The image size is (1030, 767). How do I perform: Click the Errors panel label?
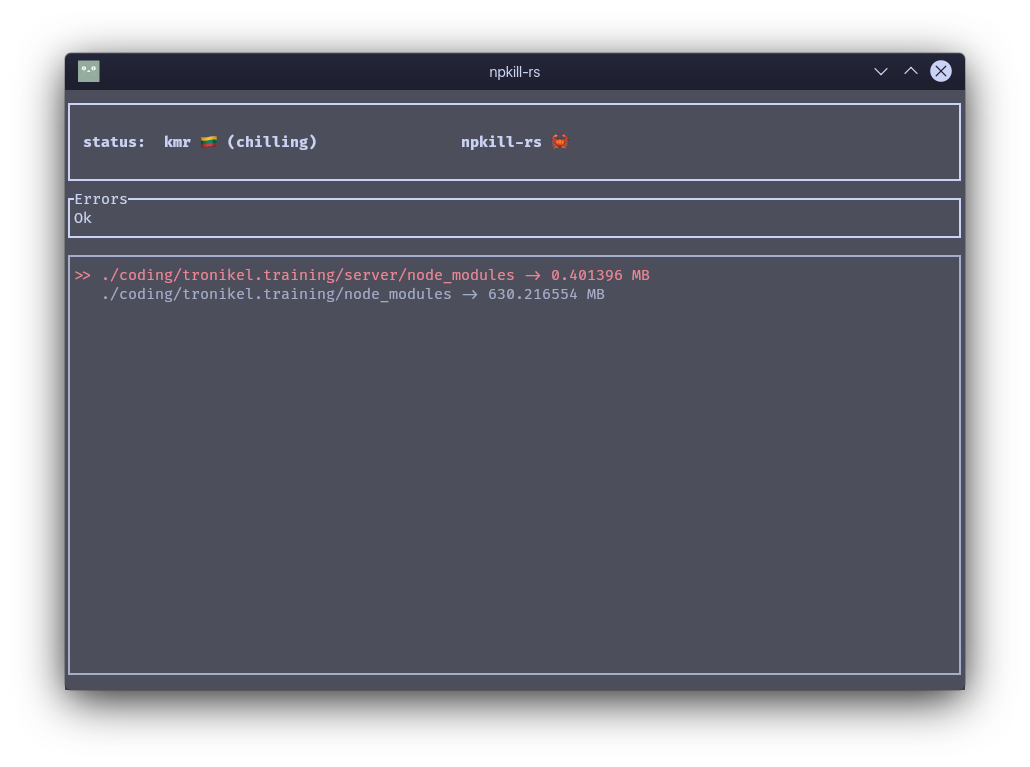(x=100, y=199)
